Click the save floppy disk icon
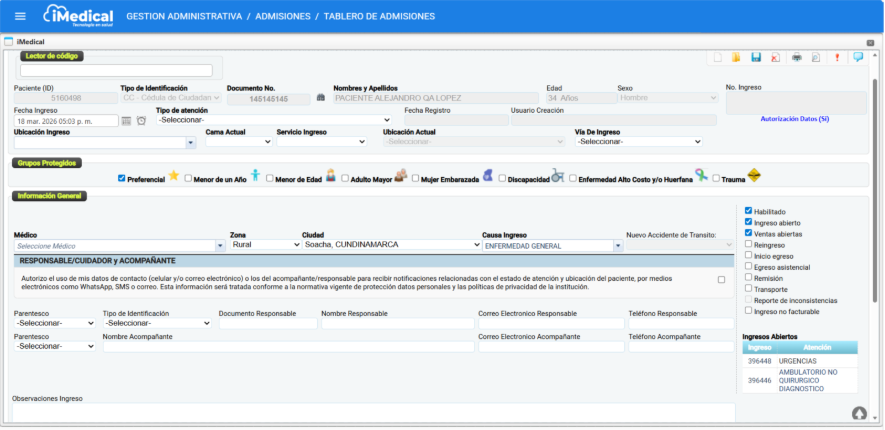This screenshot has width=885, height=430. click(x=756, y=58)
